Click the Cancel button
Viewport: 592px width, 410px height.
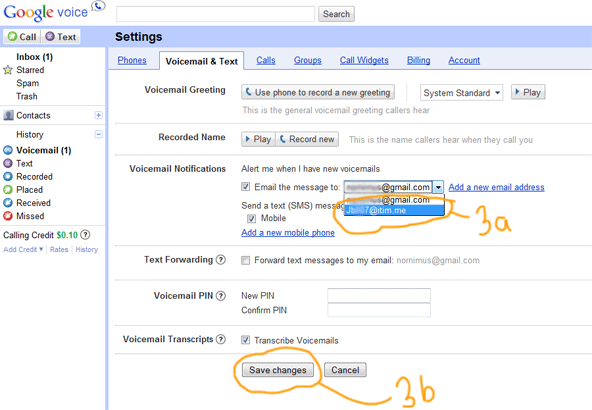point(345,370)
